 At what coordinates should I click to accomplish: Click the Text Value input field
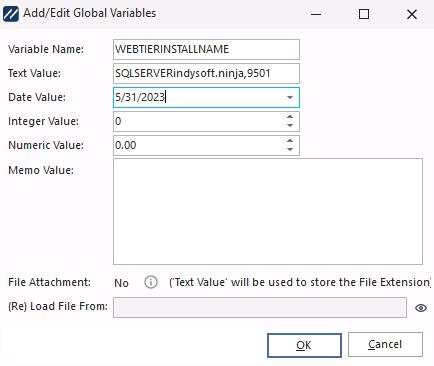click(206, 73)
